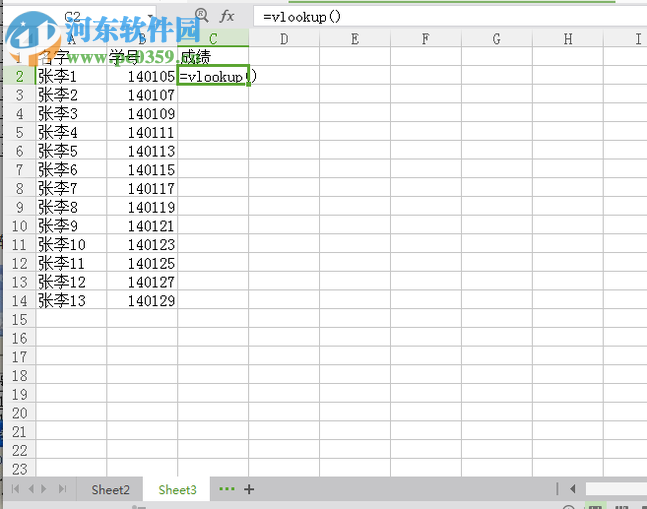The height and width of the screenshot is (509, 647).
Task: Select cell with 张李8
Action: 71,207
